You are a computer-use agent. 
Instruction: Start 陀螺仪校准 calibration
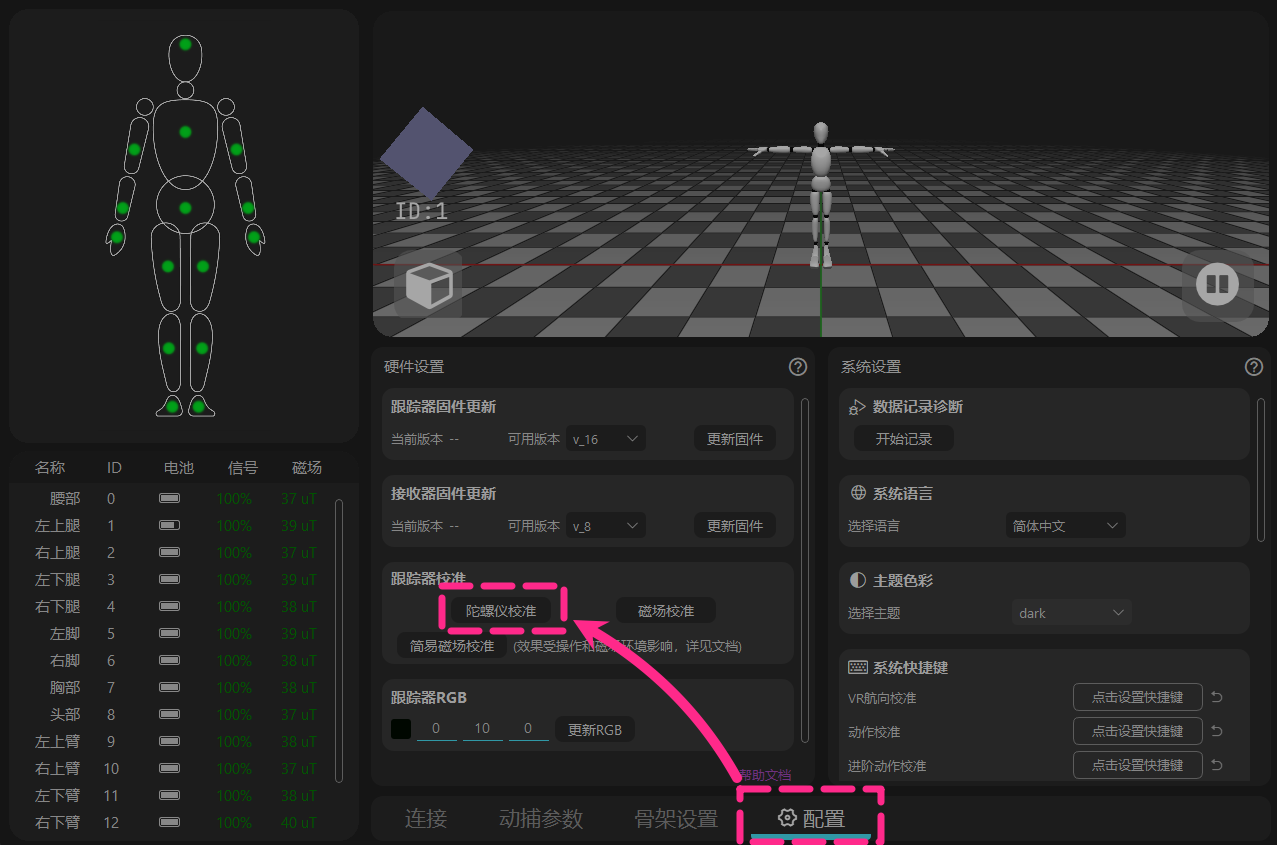[501, 610]
